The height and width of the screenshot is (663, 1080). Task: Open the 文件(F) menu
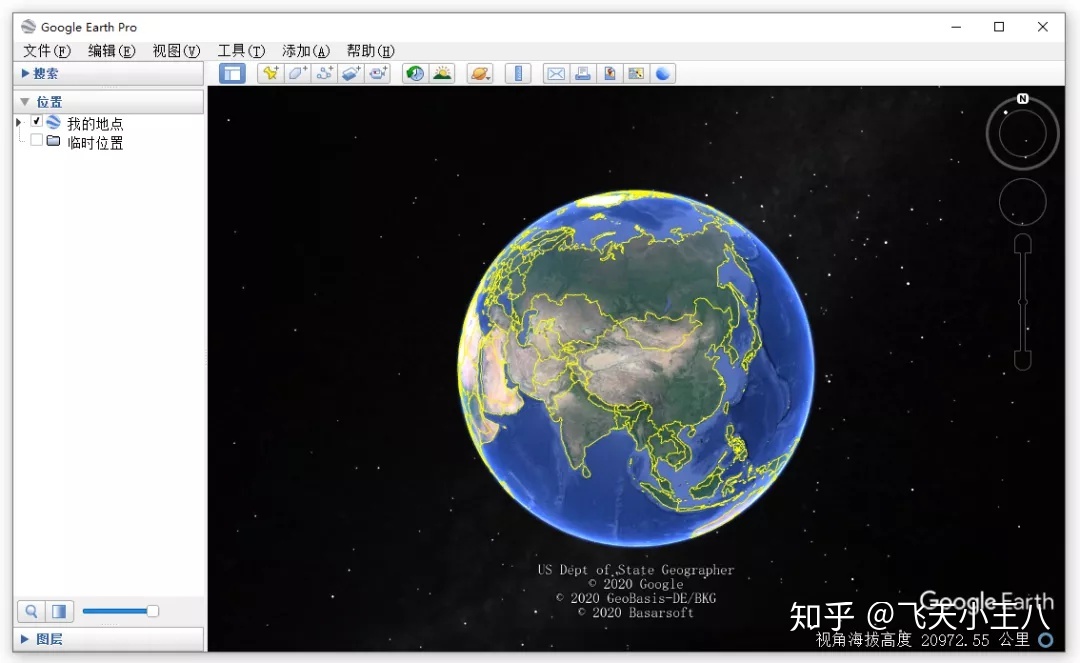[x=46, y=51]
